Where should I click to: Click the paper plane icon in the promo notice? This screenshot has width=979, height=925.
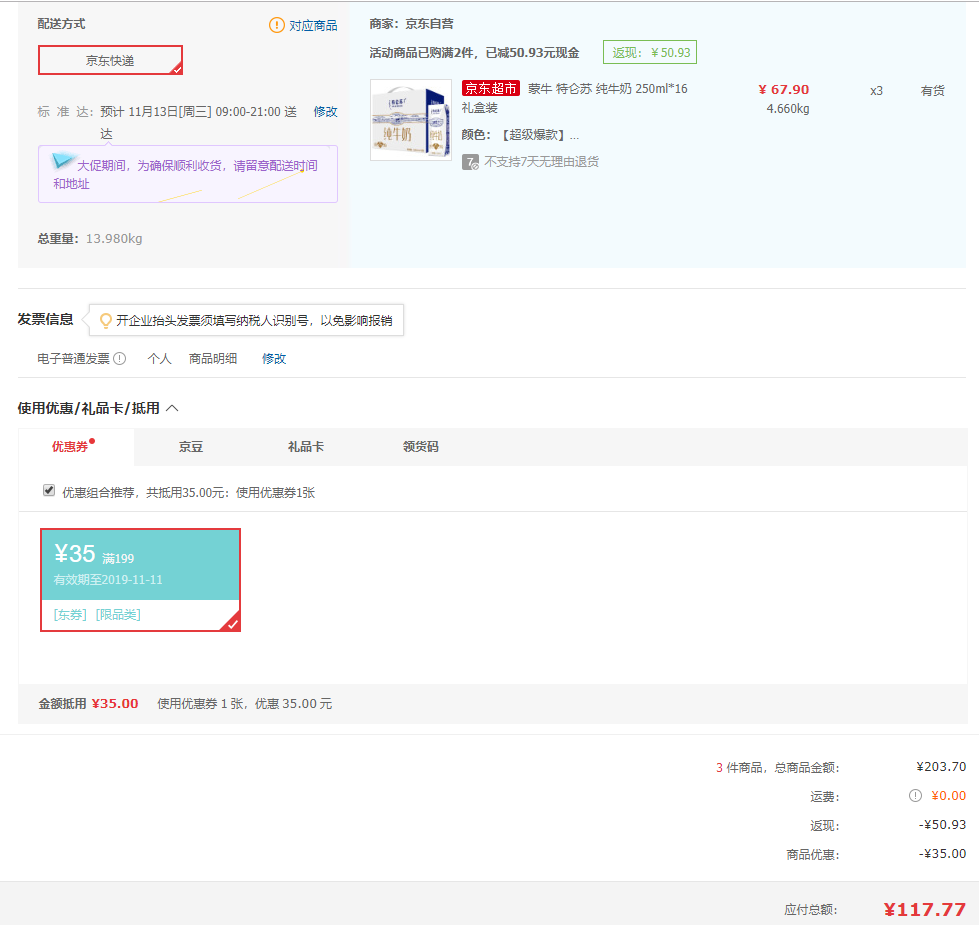tap(62, 161)
